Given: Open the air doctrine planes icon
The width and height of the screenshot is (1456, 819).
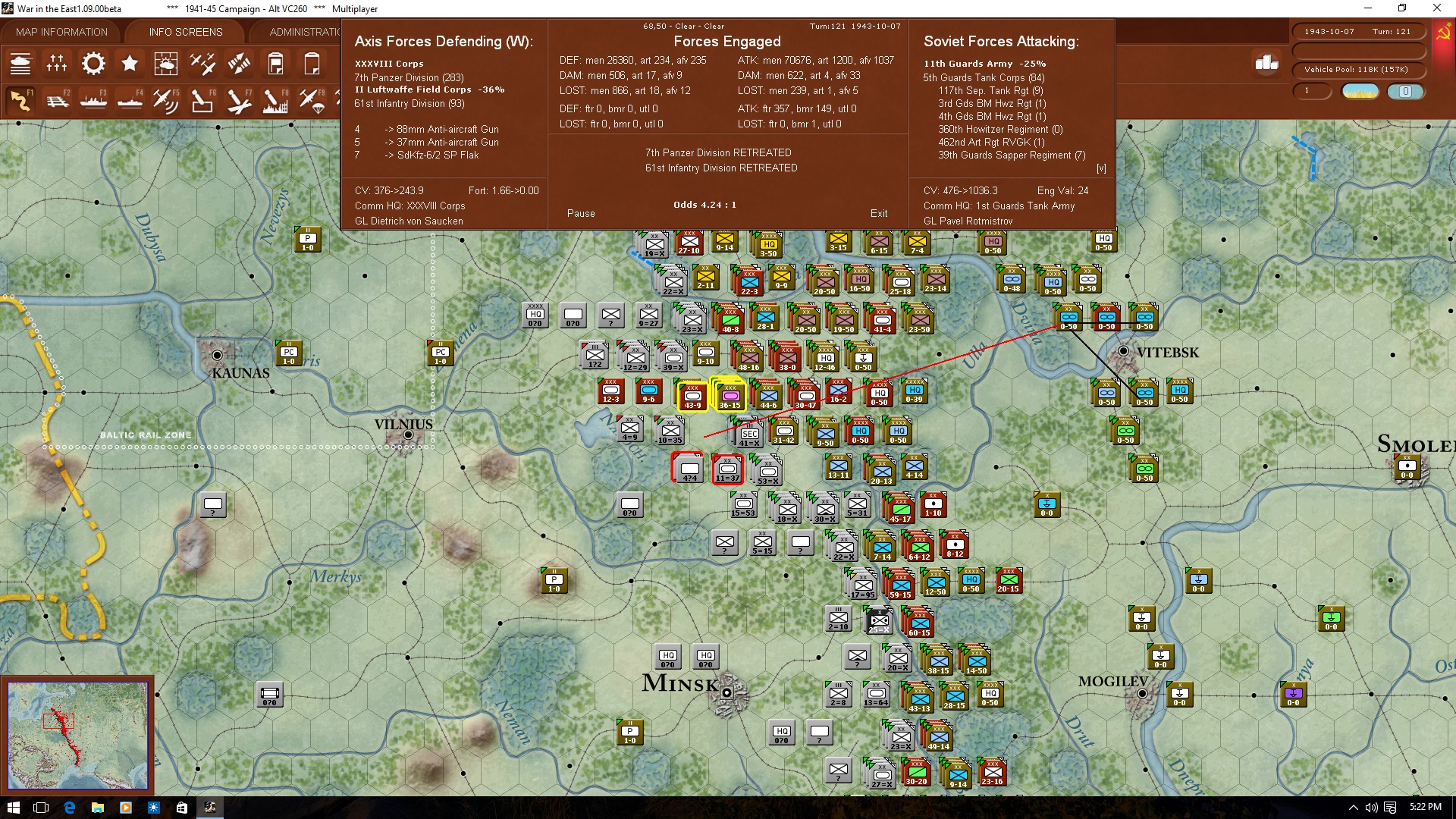Looking at the screenshot, I should [x=202, y=64].
